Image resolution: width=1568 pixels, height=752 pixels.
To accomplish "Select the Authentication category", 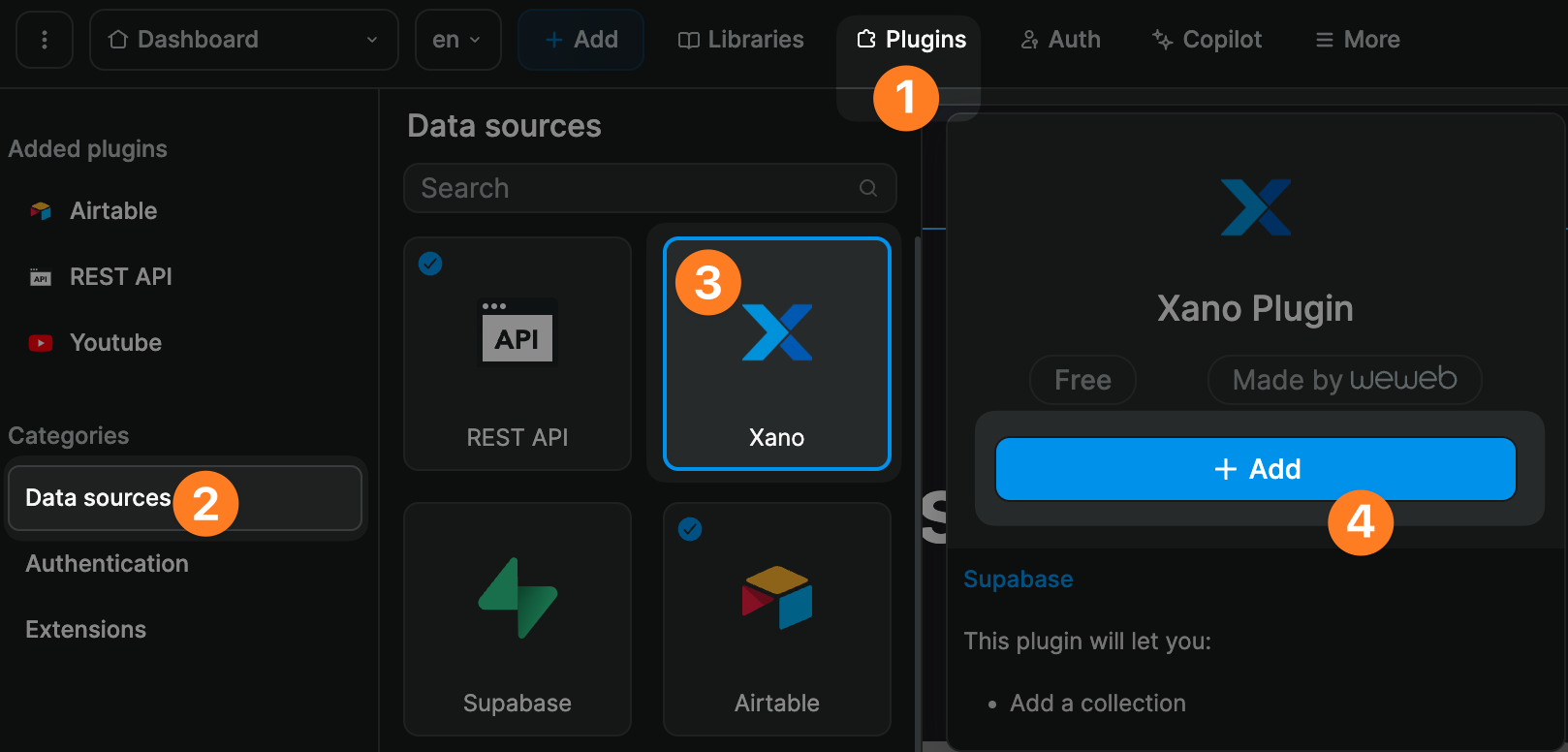I will coord(107,563).
